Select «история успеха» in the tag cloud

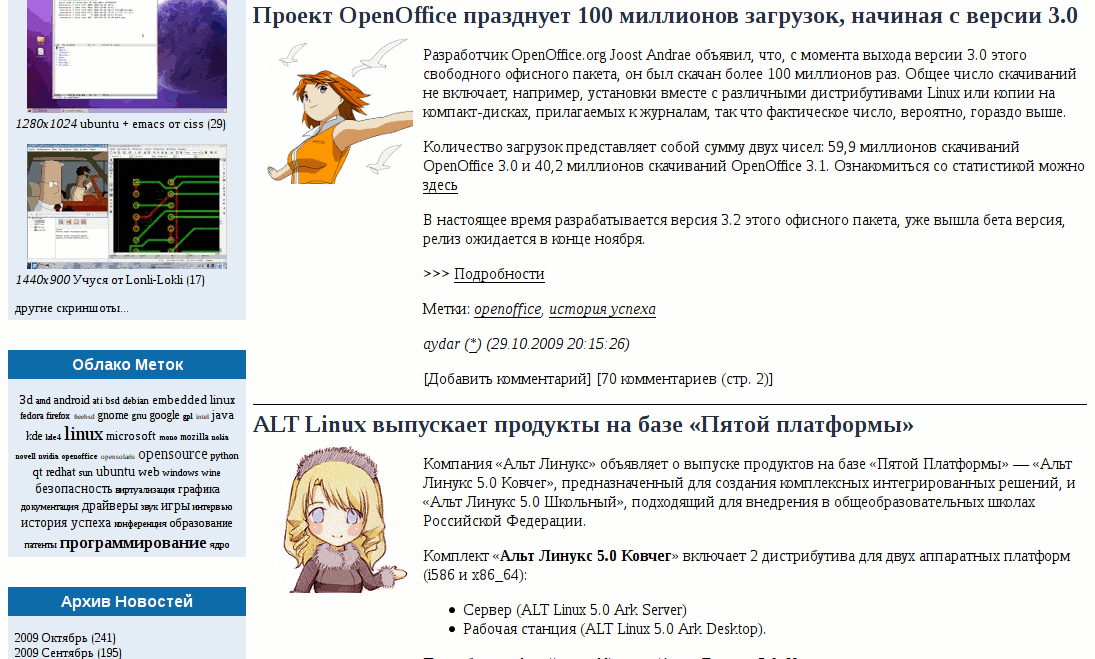click(x=66, y=523)
